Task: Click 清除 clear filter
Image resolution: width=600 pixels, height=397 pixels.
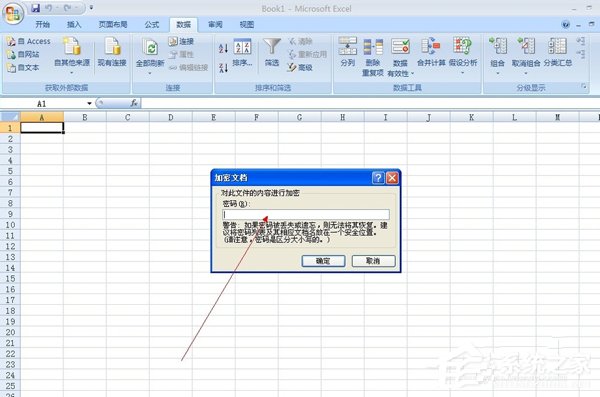Action: pyautogui.click(x=301, y=41)
